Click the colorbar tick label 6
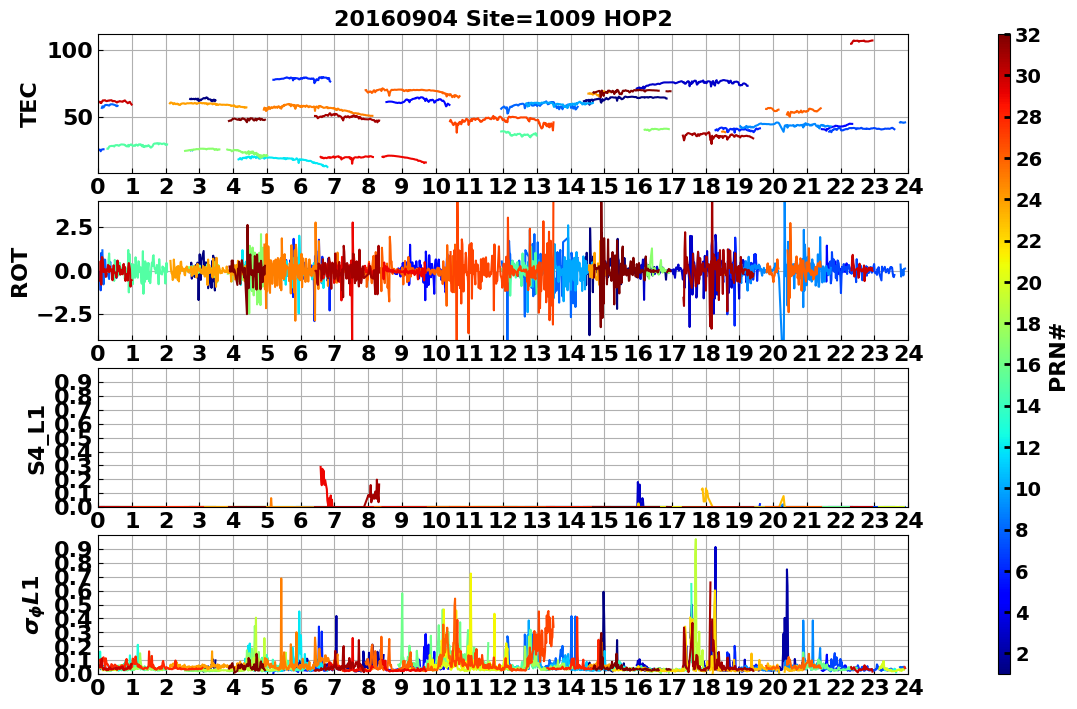 1022,571
